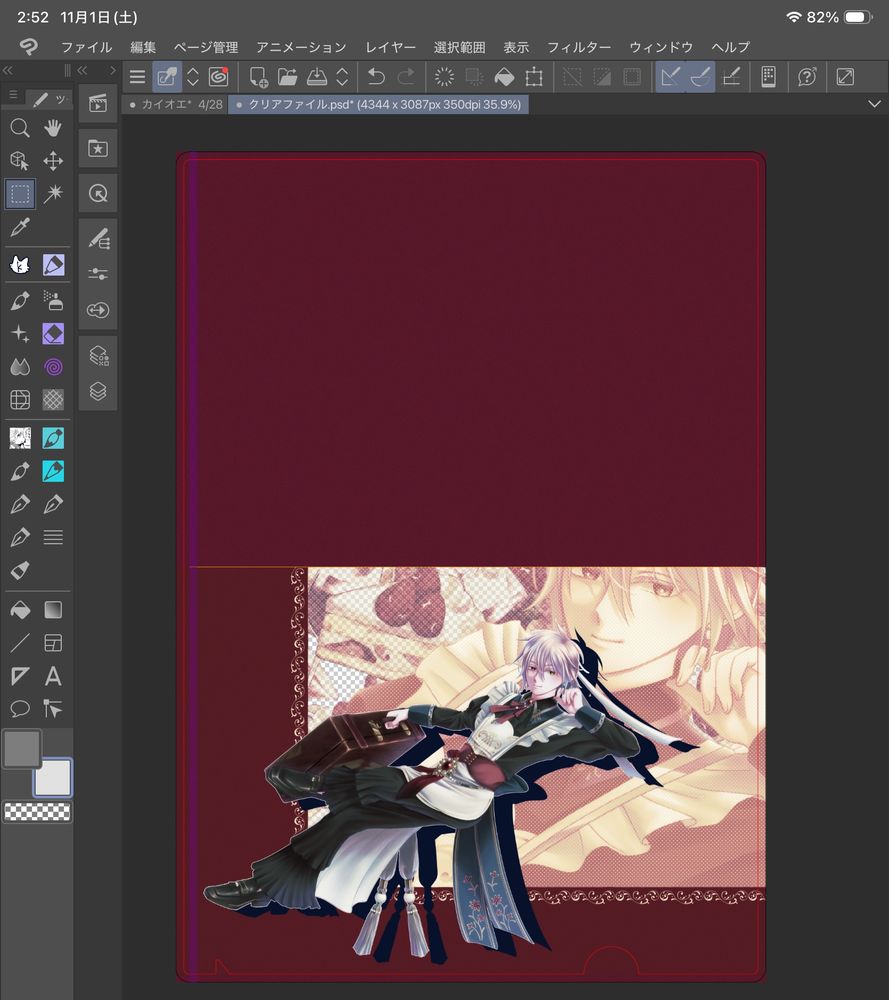The image size is (889, 1000).
Task: Select the rectangular Selection area tool
Action: click(x=20, y=194)
